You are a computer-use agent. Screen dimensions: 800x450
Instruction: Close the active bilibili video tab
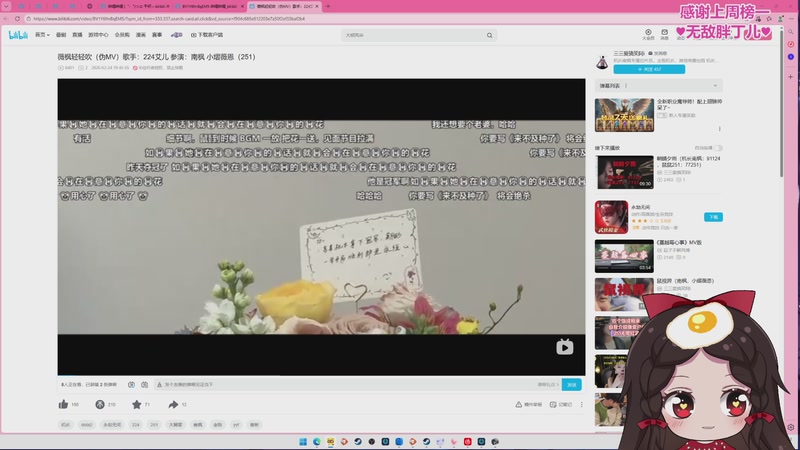pyautogui.click(x=317, y=6)
